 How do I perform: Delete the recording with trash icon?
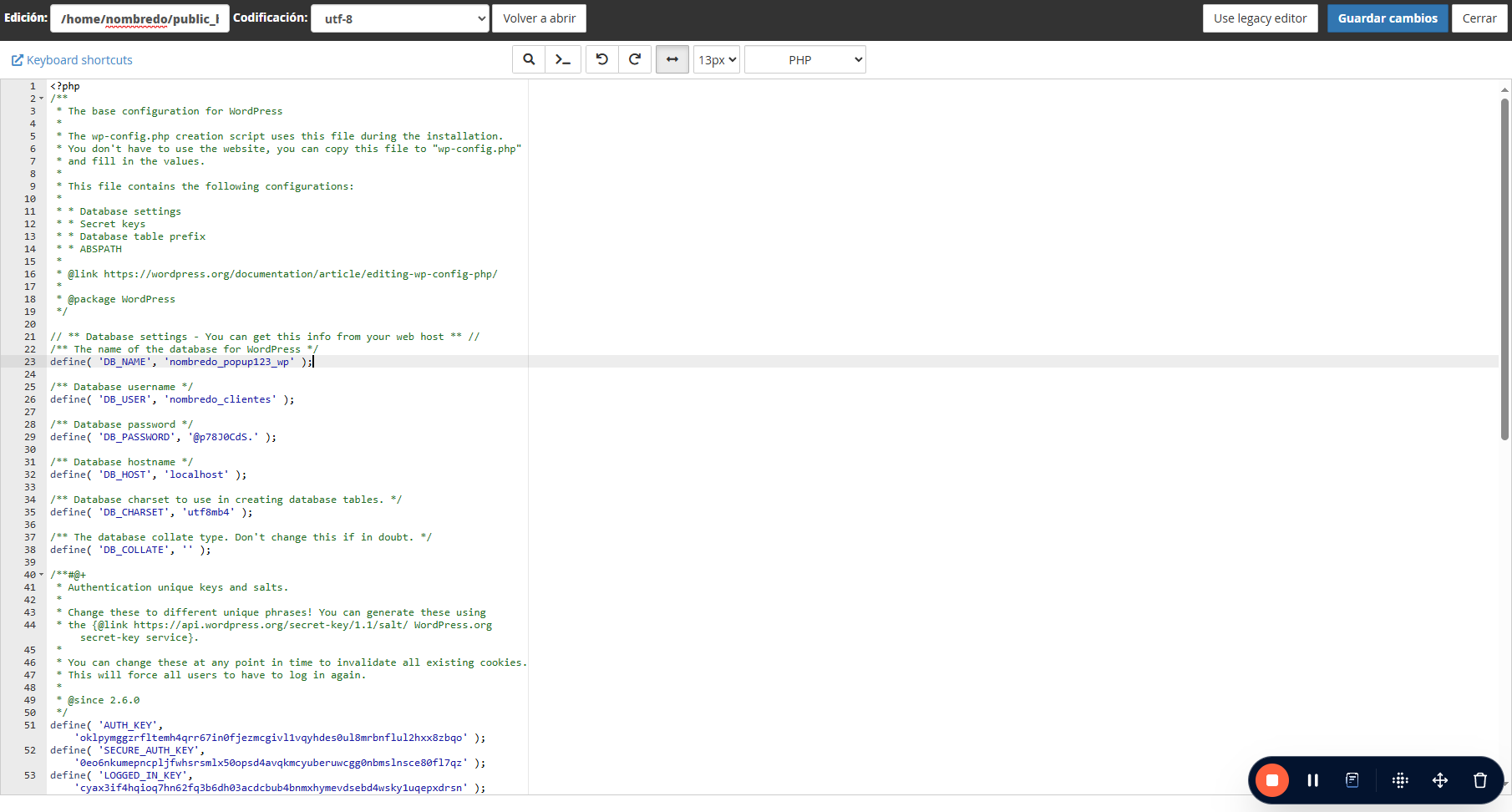click(x=1480, y=780)
